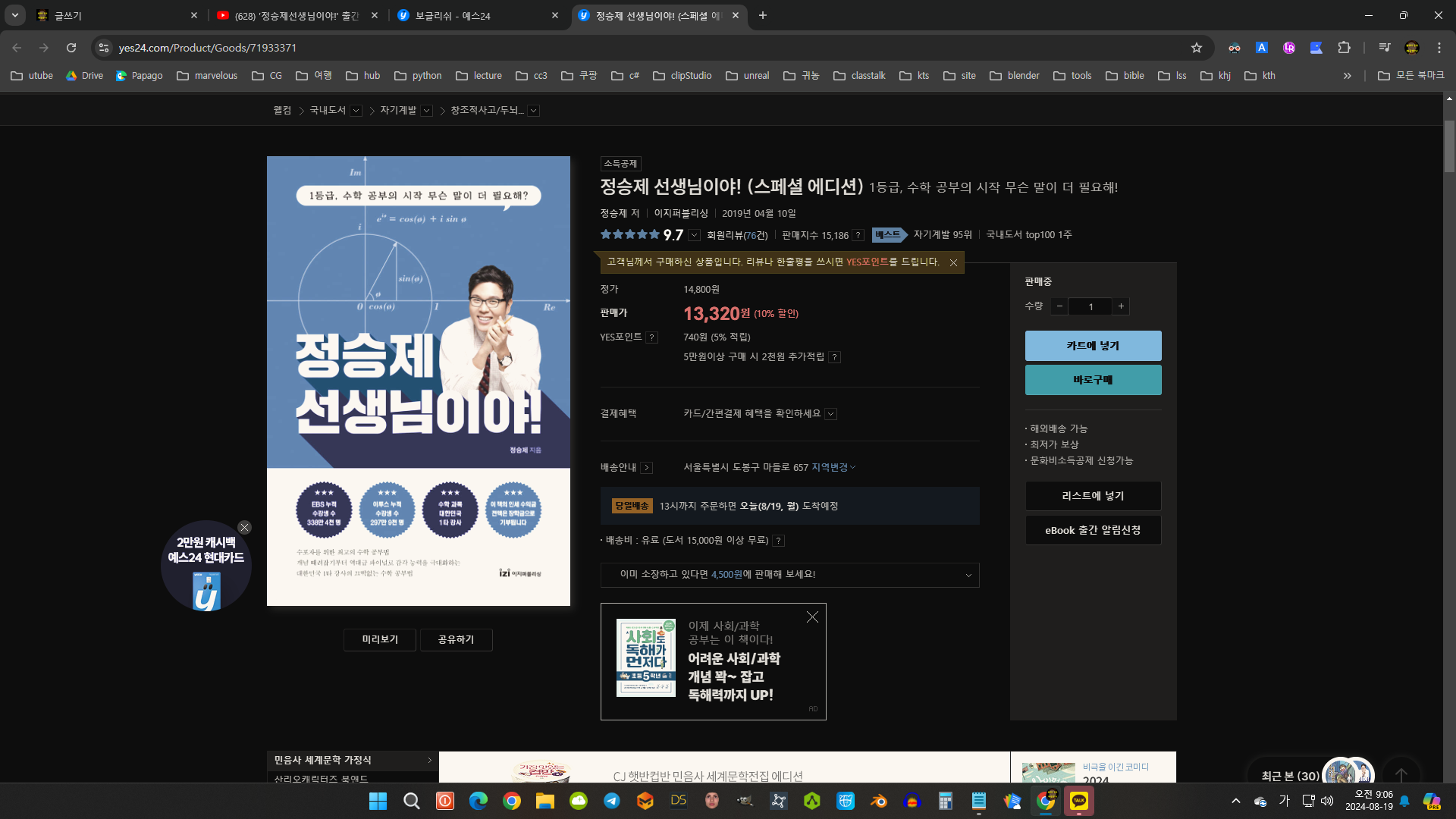
Task: Click the quantity input field
Action: coord(1090,306)
